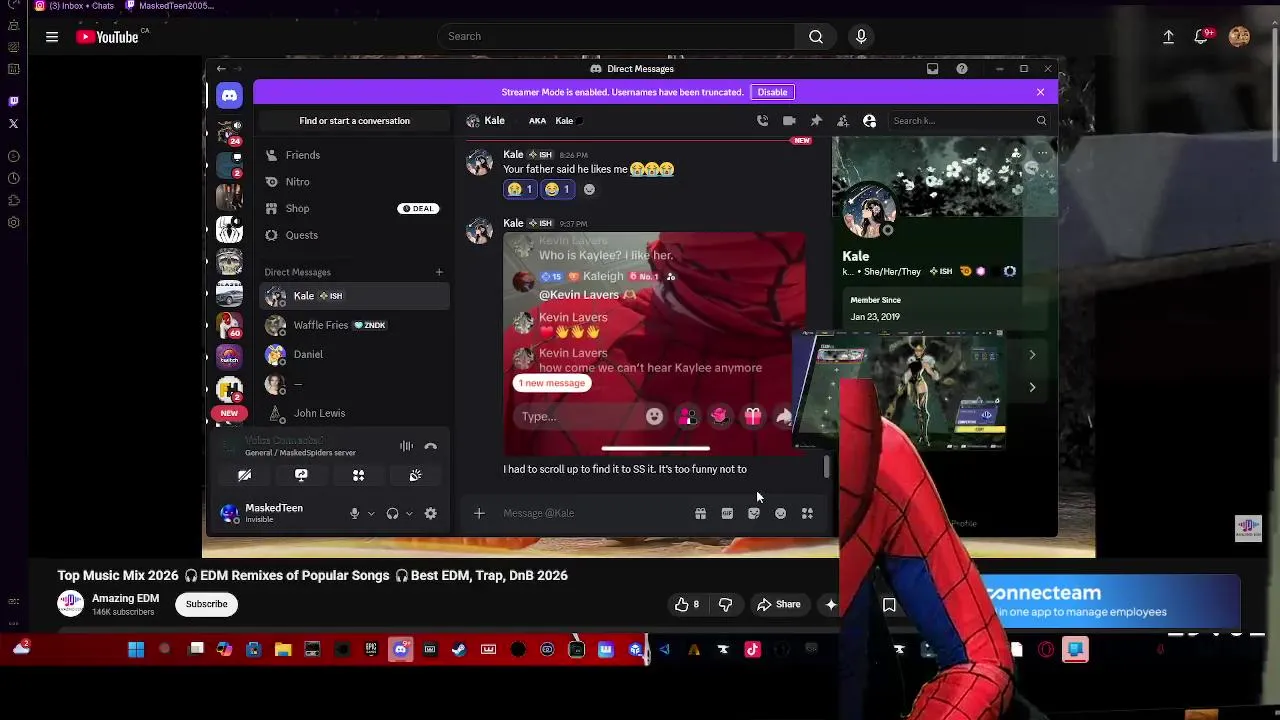Open Windows Start button on taskbar
The image size is (1280, 720).
click(x=136, y=650)
